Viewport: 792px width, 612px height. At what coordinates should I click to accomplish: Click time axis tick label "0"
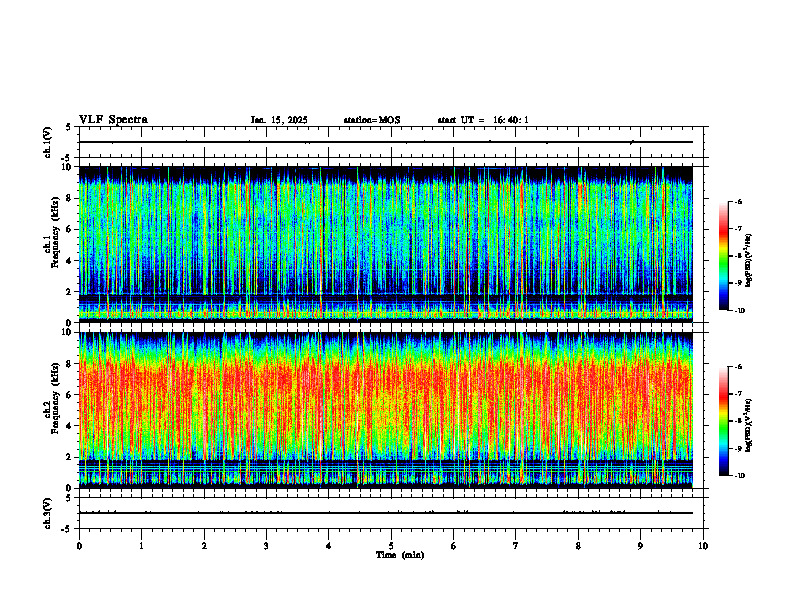[x=79, y=546]
